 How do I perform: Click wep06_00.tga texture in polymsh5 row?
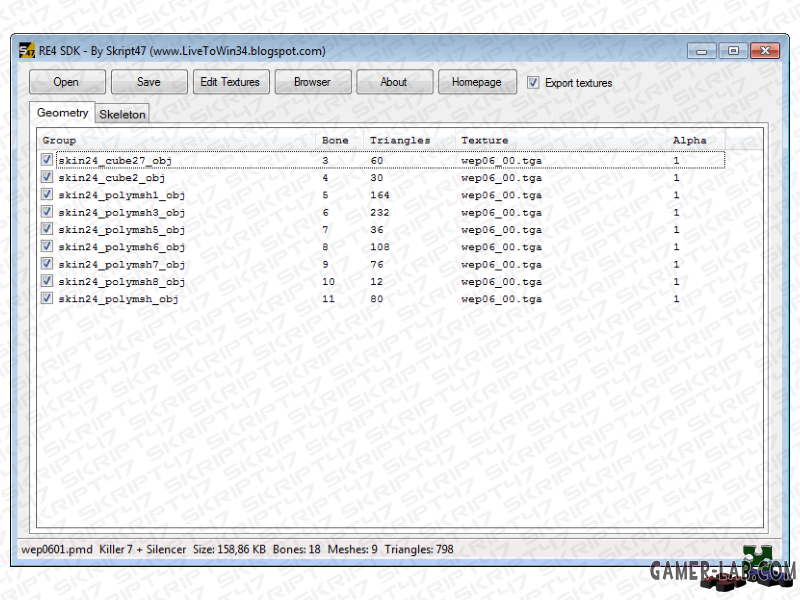[502, 230]
